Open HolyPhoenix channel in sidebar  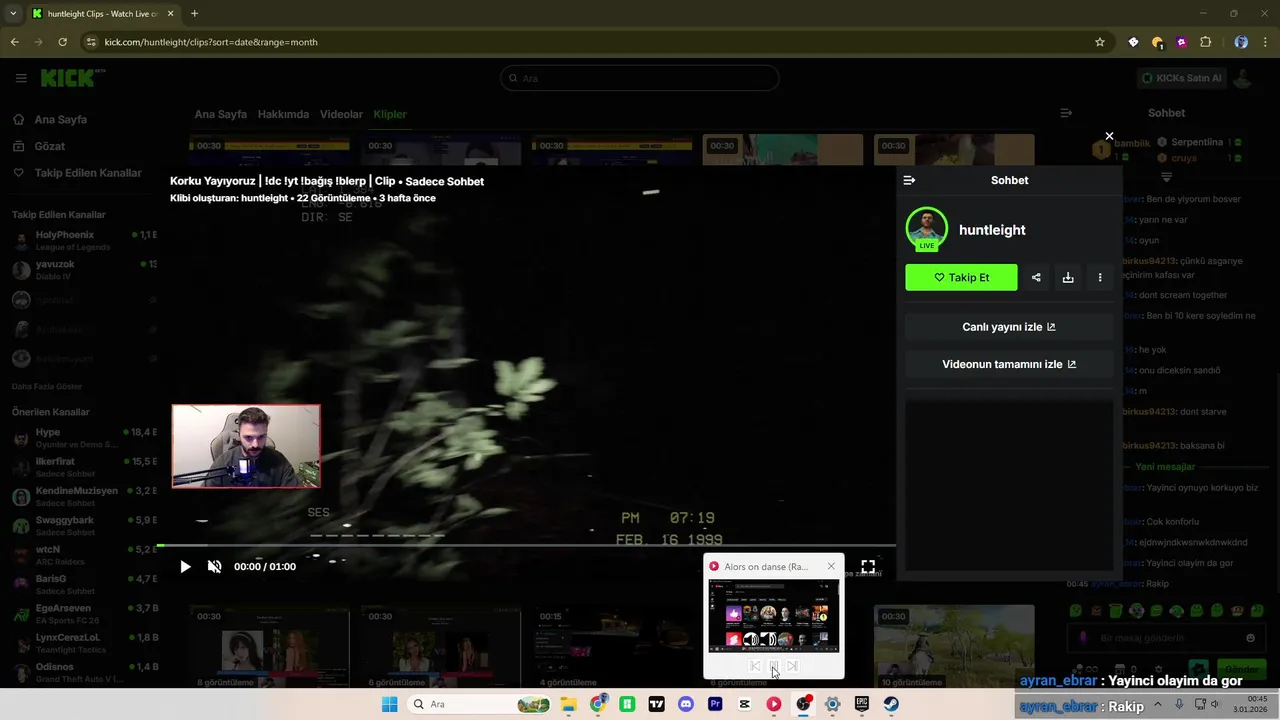[84, 240]
